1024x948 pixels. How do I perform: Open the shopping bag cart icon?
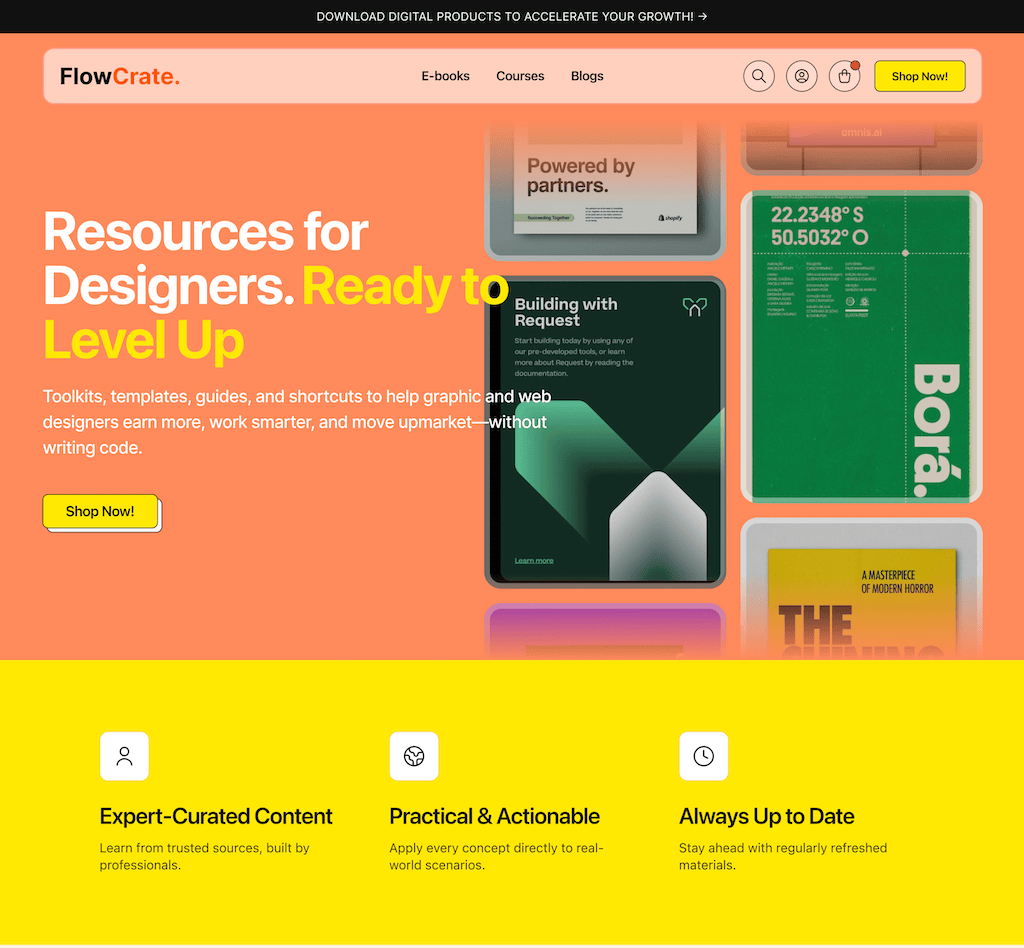tap(844, 76)
